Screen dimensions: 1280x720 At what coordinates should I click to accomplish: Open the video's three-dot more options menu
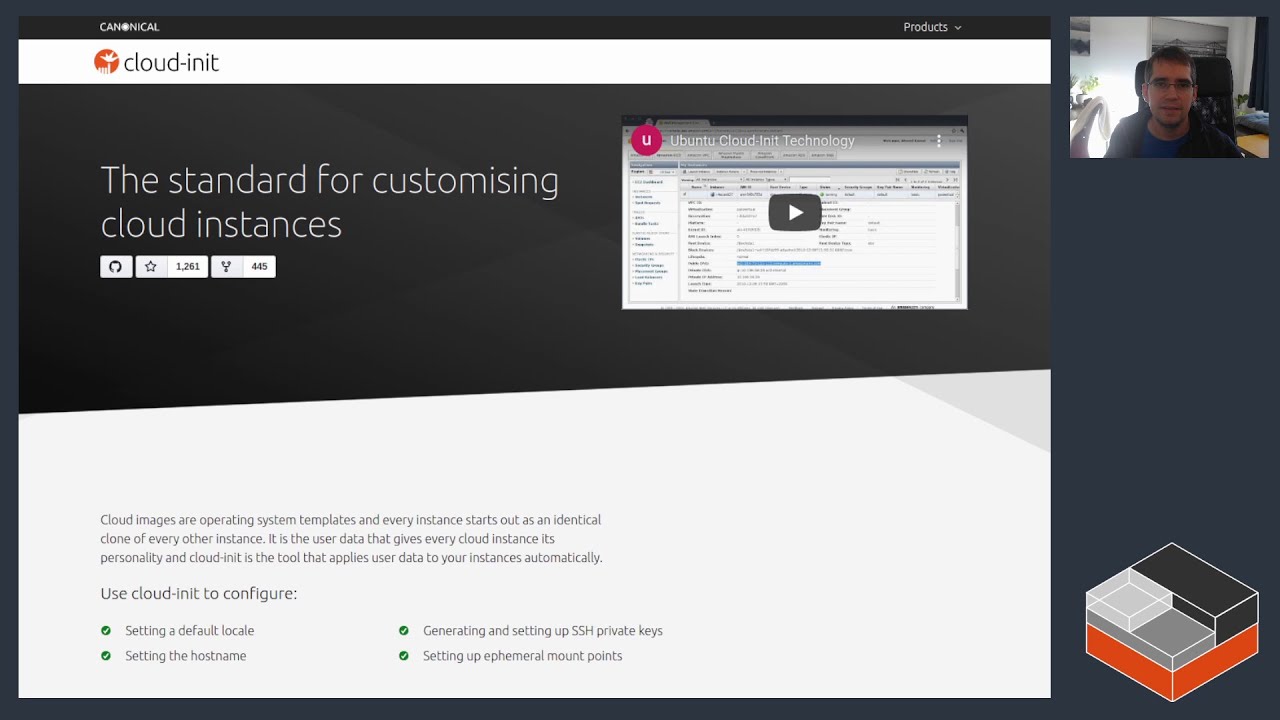938,141
